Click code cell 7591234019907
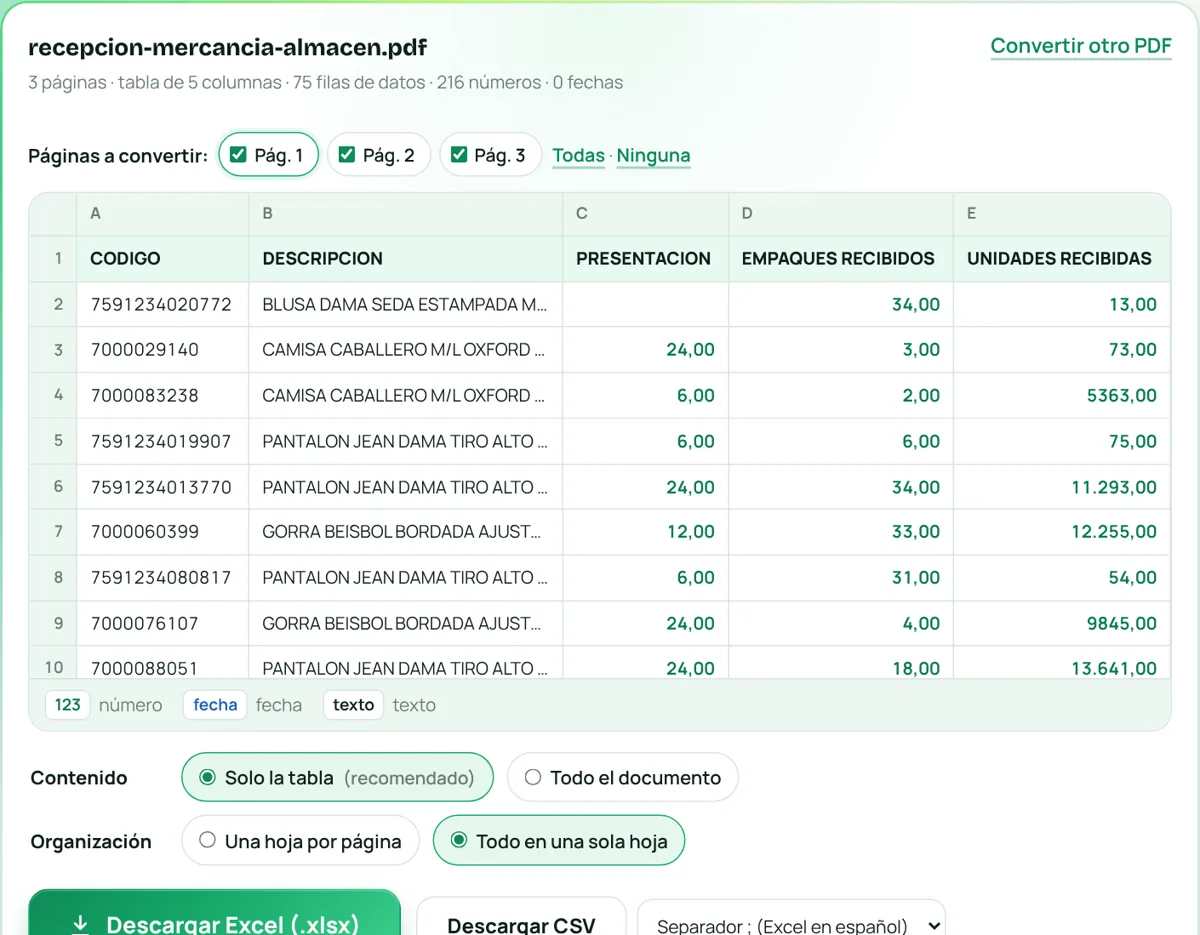The width and height of the screenshot is (1200, 935). point(163,441)
